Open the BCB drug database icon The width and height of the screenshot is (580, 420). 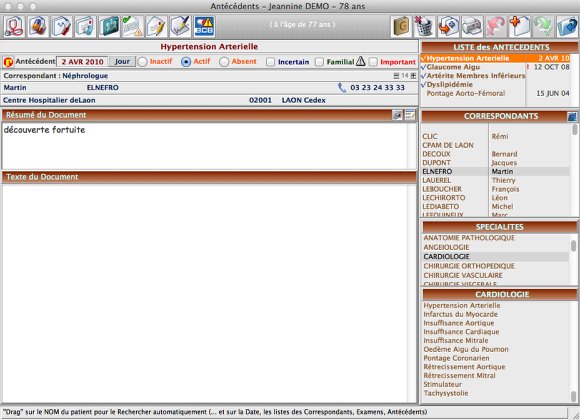coord(204,27)
